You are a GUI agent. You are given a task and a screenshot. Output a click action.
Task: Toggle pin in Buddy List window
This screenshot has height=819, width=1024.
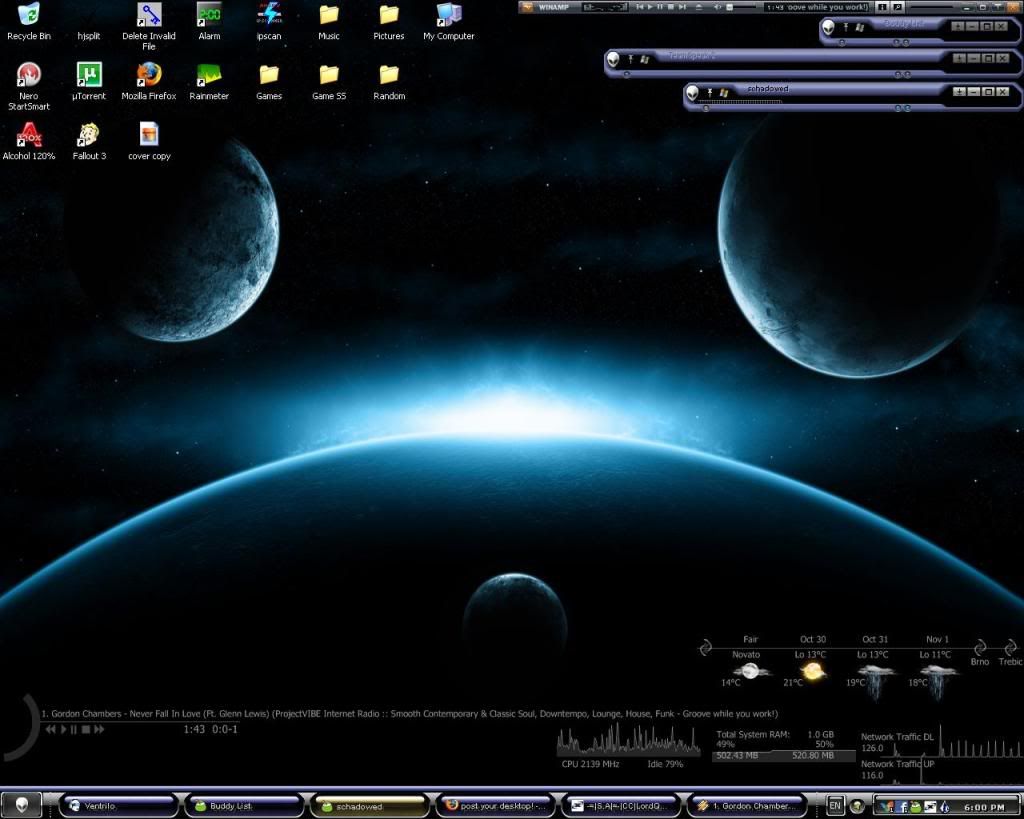click(x=846, y=27)
